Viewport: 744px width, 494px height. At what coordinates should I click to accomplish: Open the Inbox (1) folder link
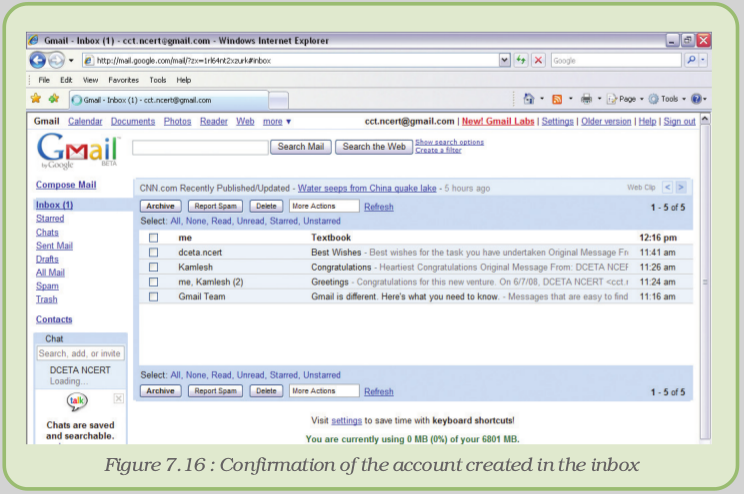coord(55,205)
